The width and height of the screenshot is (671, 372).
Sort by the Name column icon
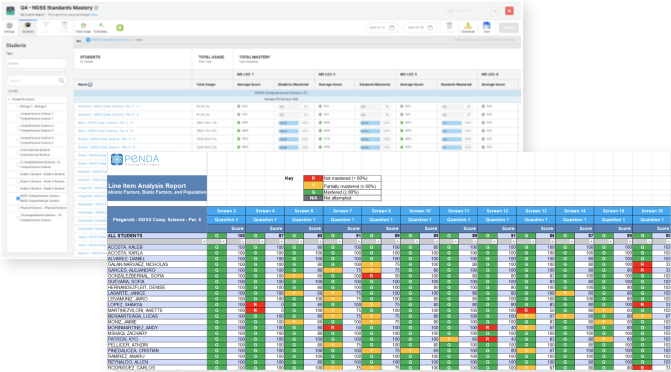[x=90, y=84]
